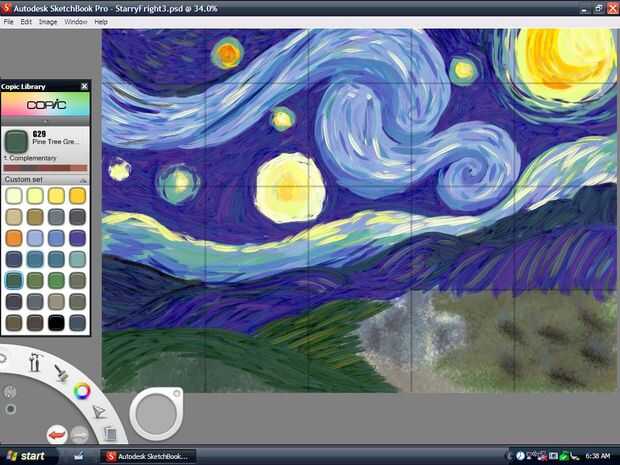Image resolution: width=620 pixels, height=465 pixels.
Task: Pick the purple swatch
Action: point(78,238)
